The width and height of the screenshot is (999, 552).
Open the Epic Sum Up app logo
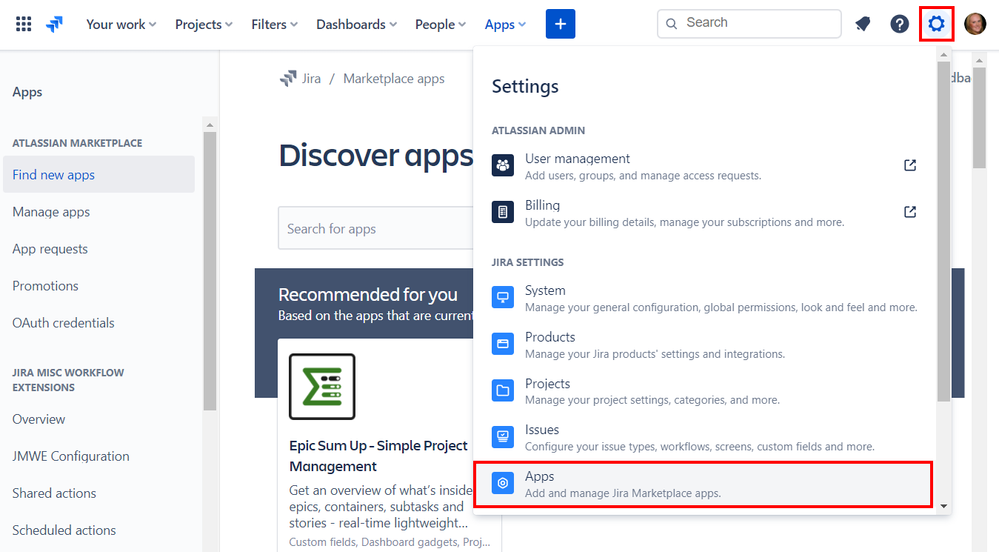[322, 387]
